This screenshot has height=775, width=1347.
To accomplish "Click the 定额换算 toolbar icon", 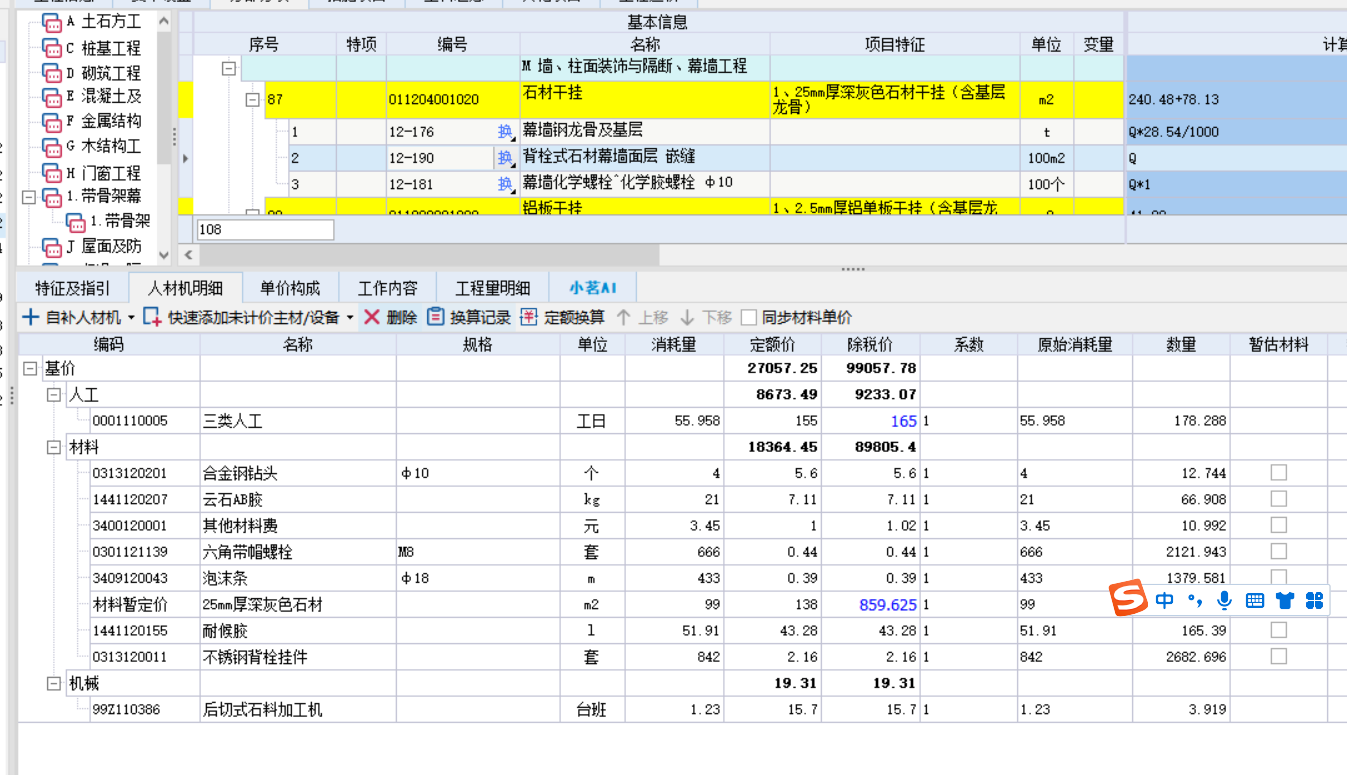I will [529, 317].
